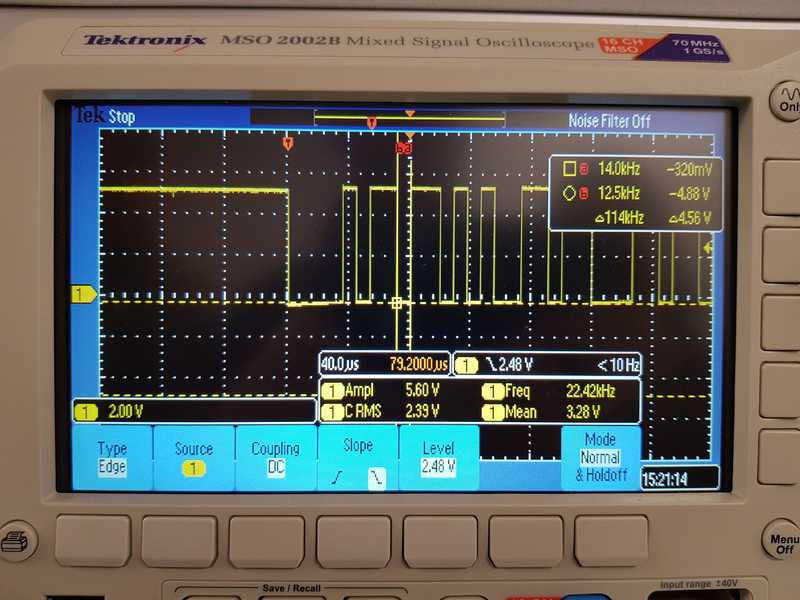Select the Type Edge trigger menu
The image size is (800, 600).
pos(112,458)
